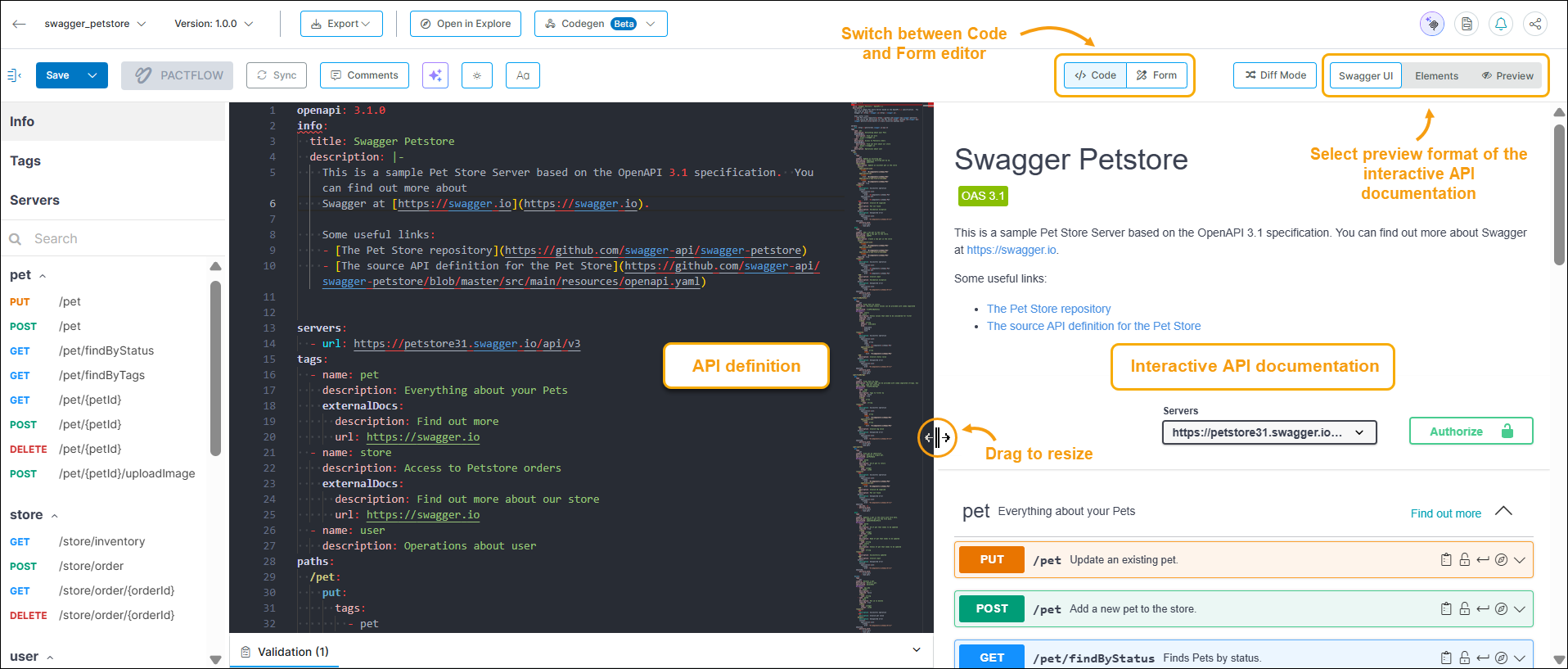Open the AI sparkle assistant button
The height and width of the screenshot is (669, 1568).
pos(435,75)
